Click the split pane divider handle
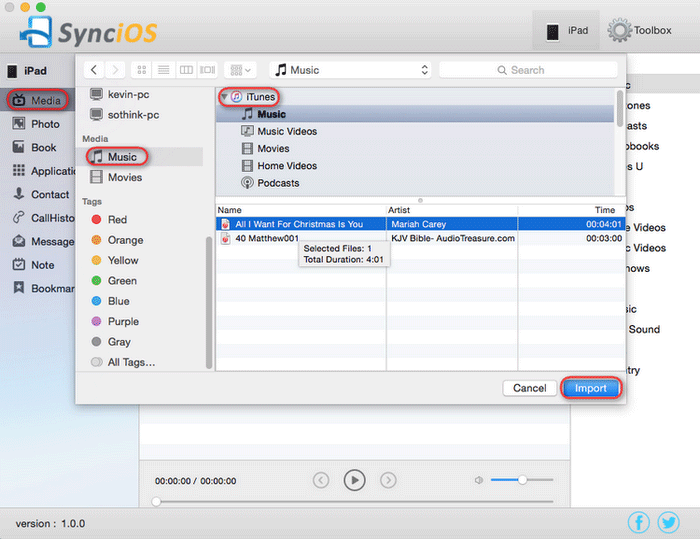Viewport: 700px width, 539px height. coord(420,201)
